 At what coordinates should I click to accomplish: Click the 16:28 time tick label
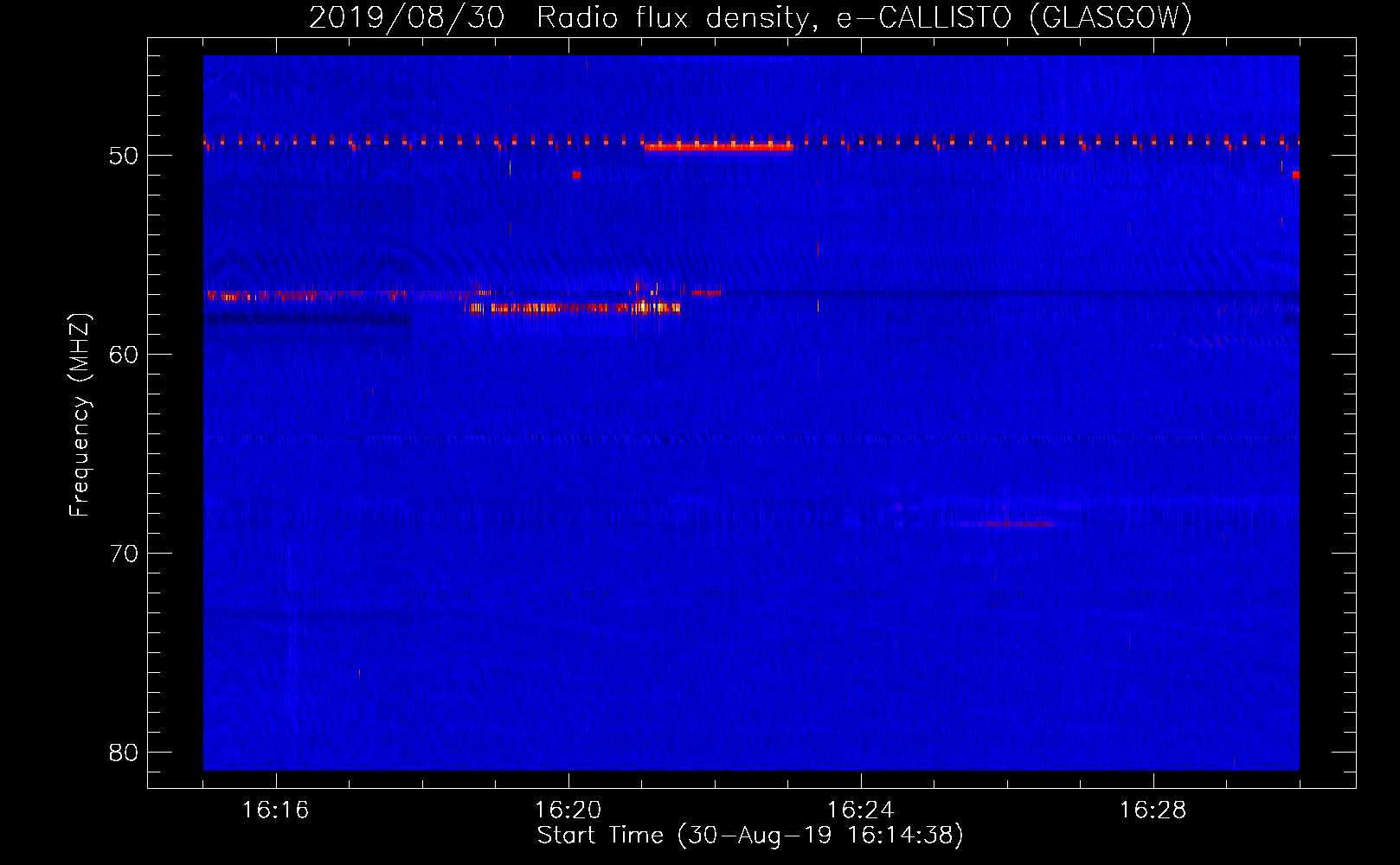1153,811
